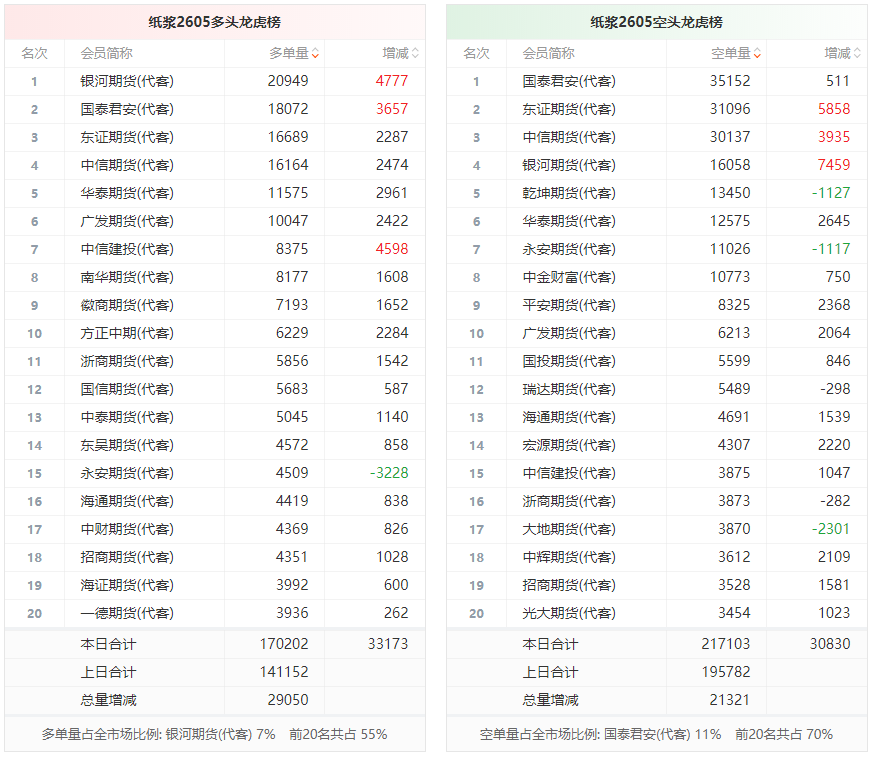This screenshot has height=758, width=876.
Task: Click short total change 30830
Action: point(830,644)
